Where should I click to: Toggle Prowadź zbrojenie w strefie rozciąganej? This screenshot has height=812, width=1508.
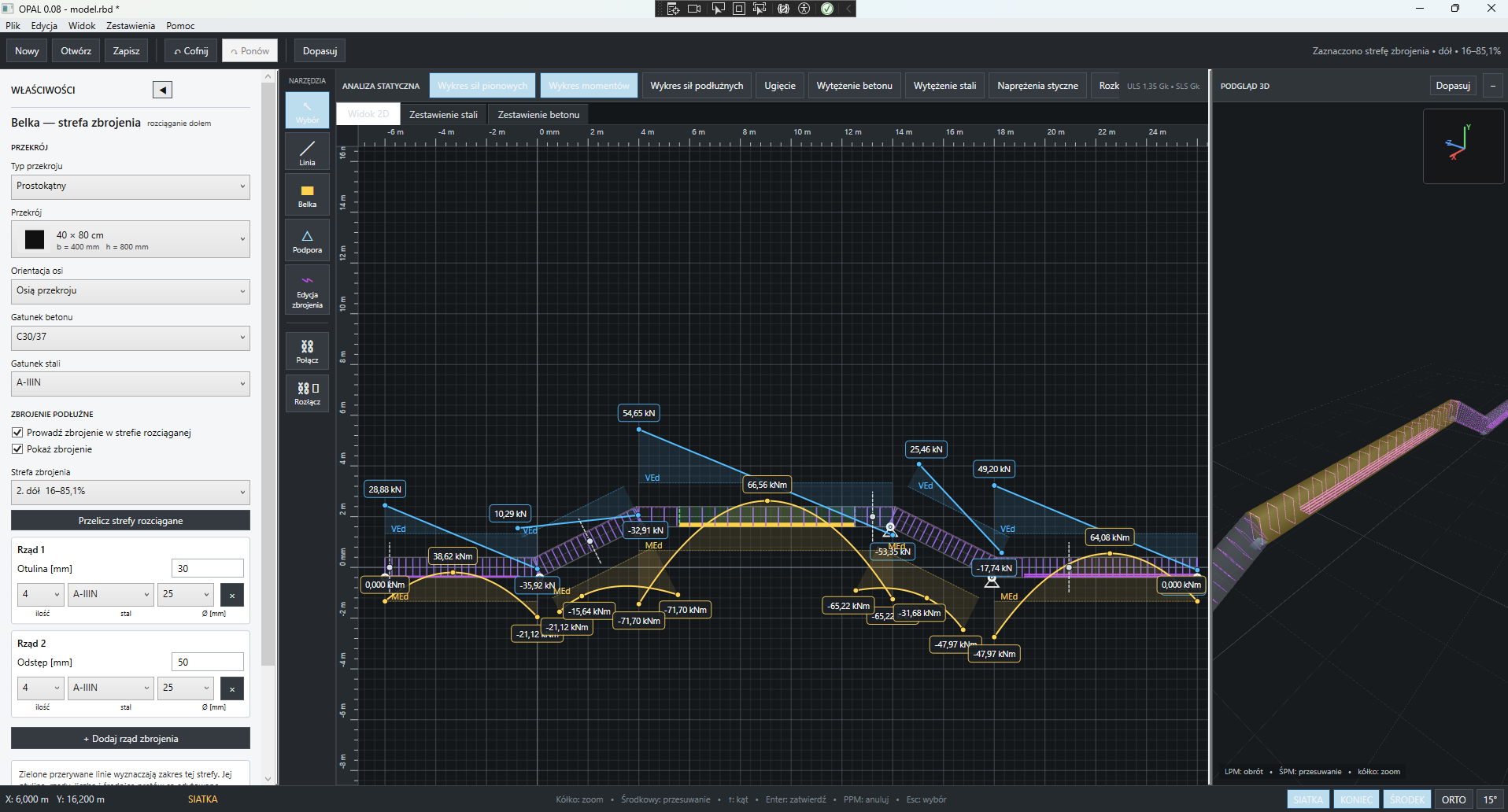pyautogui.click(x=17, y=433)
